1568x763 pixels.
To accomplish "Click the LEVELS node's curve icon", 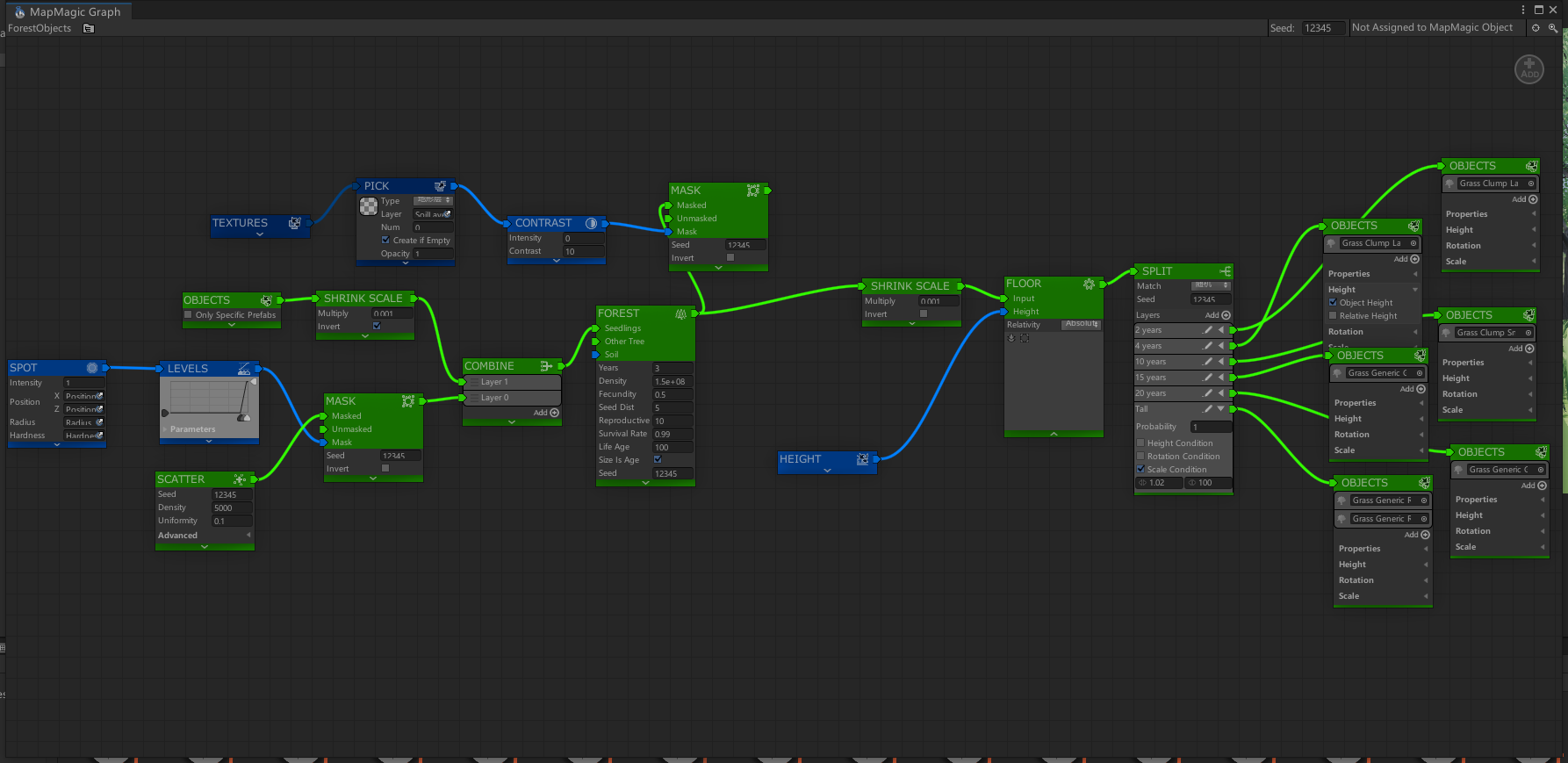I will (x=244, y=369).
